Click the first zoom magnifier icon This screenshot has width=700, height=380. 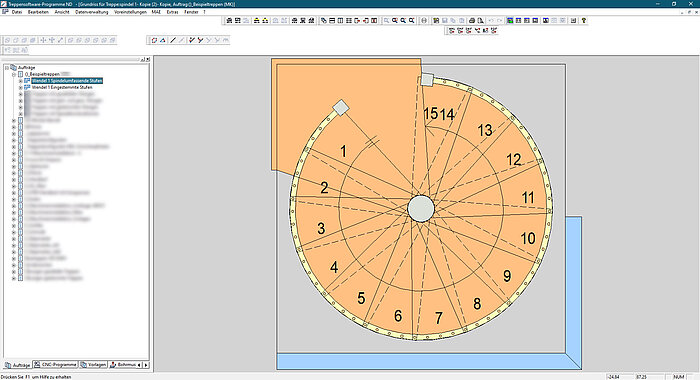(x=387, y=21)
